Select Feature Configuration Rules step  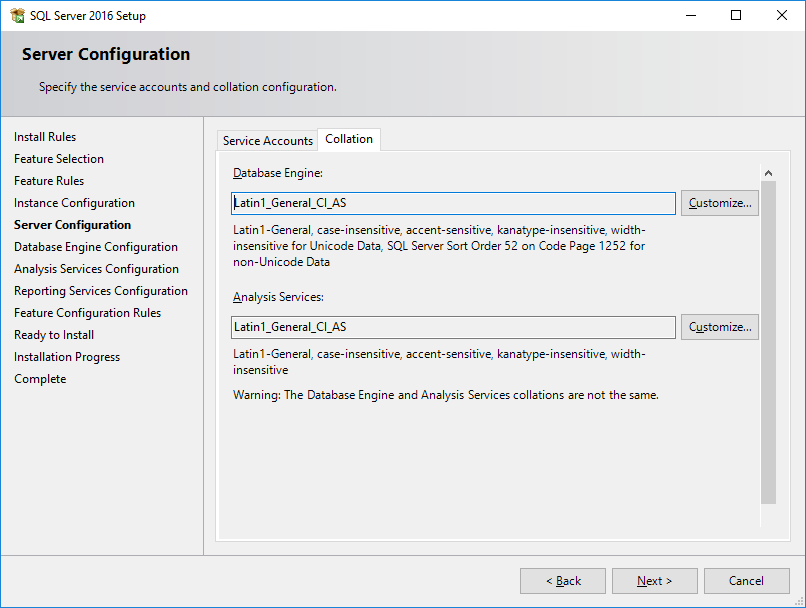click(87, 313)
